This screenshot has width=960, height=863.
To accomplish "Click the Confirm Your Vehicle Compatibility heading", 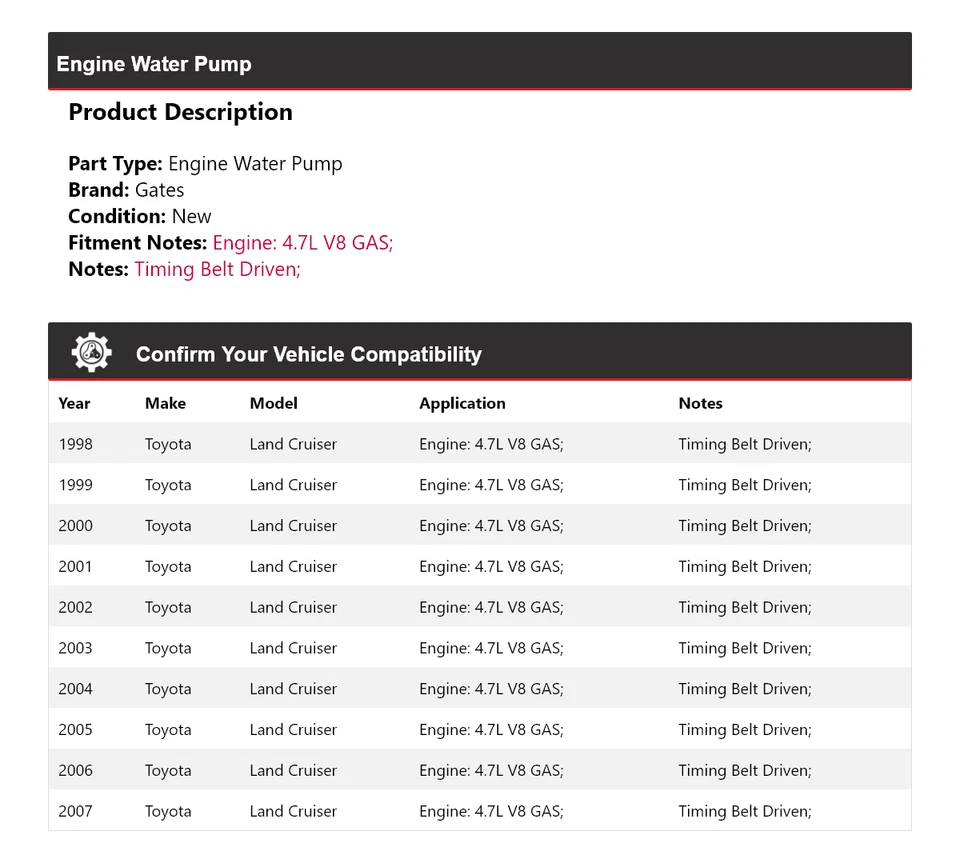I will pyautogui.click(x=308, y=354).
